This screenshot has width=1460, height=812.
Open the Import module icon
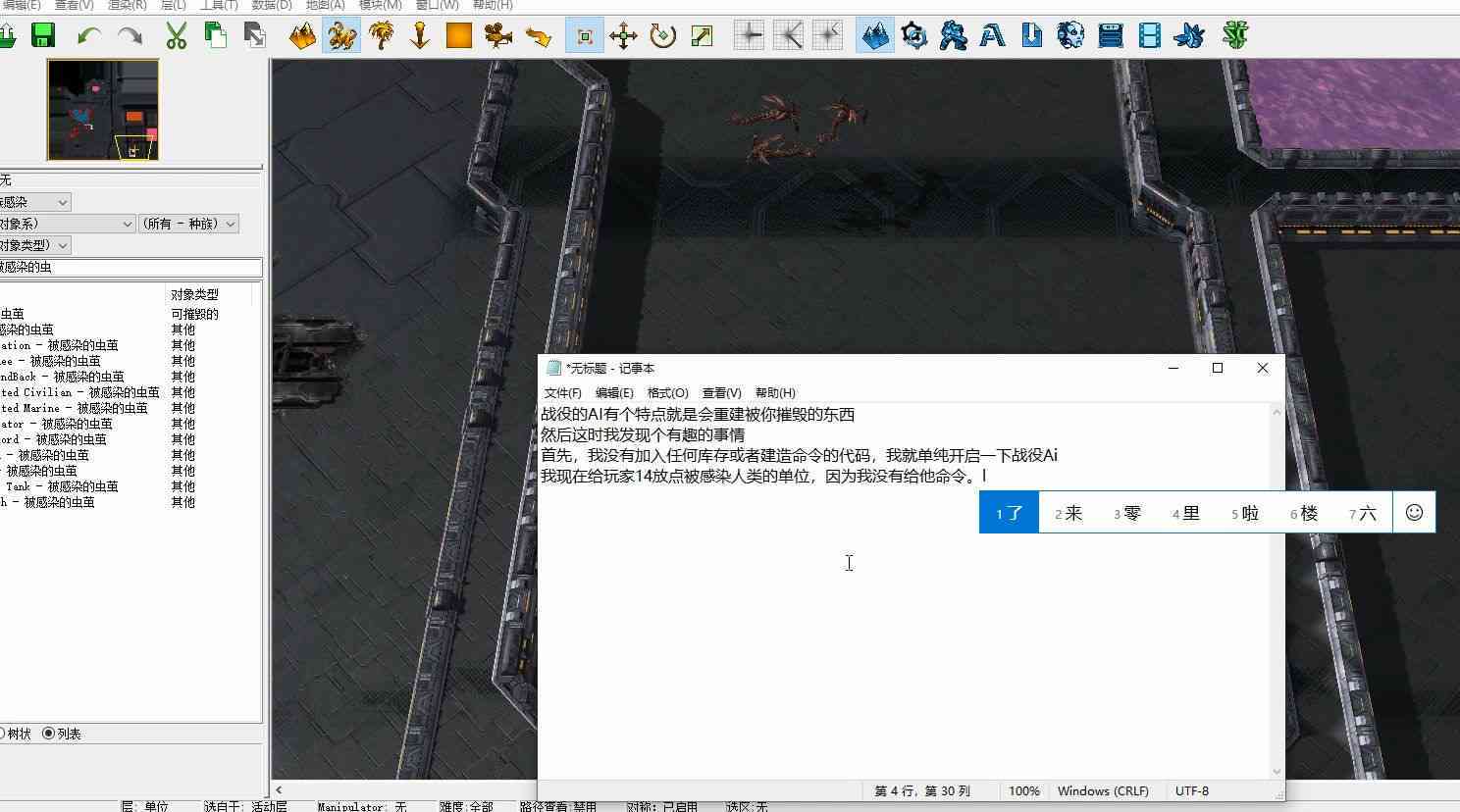tap(1032, 36)
